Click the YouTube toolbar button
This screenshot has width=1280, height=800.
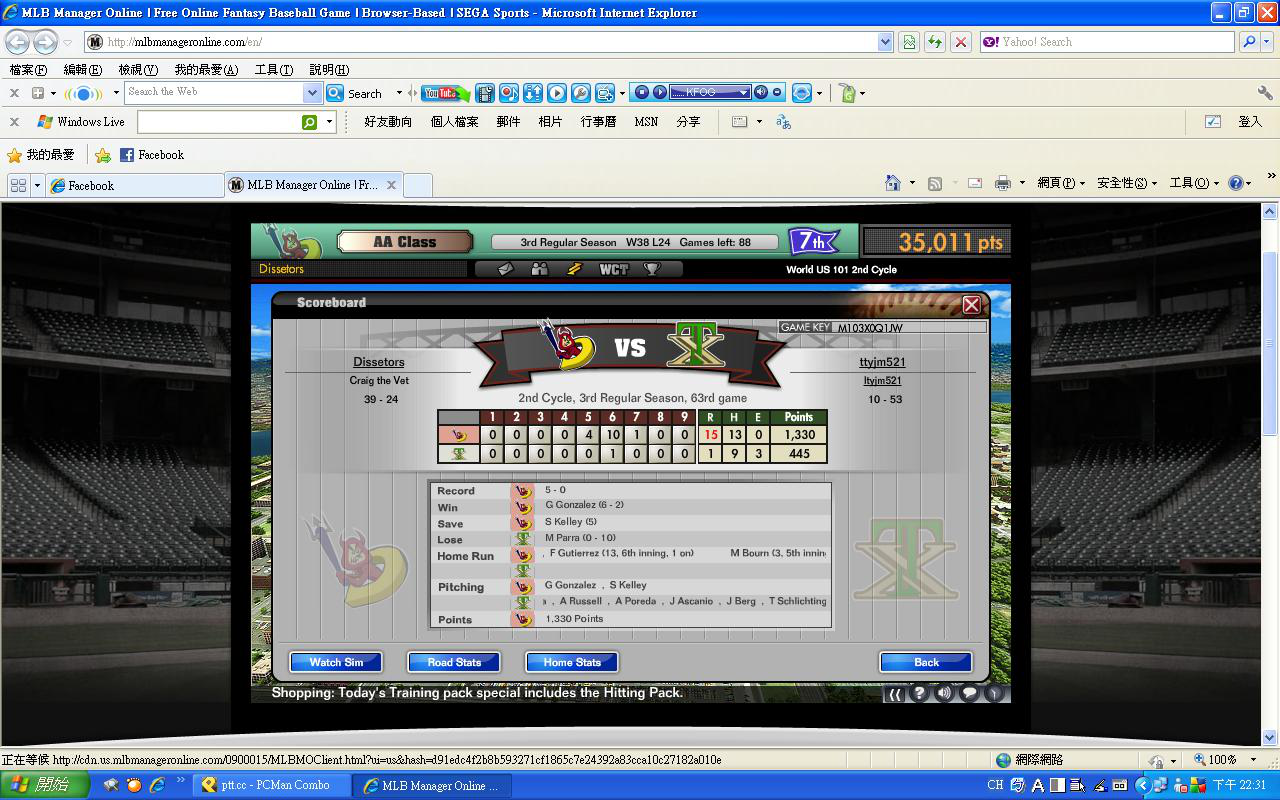[x=444, y=93]
